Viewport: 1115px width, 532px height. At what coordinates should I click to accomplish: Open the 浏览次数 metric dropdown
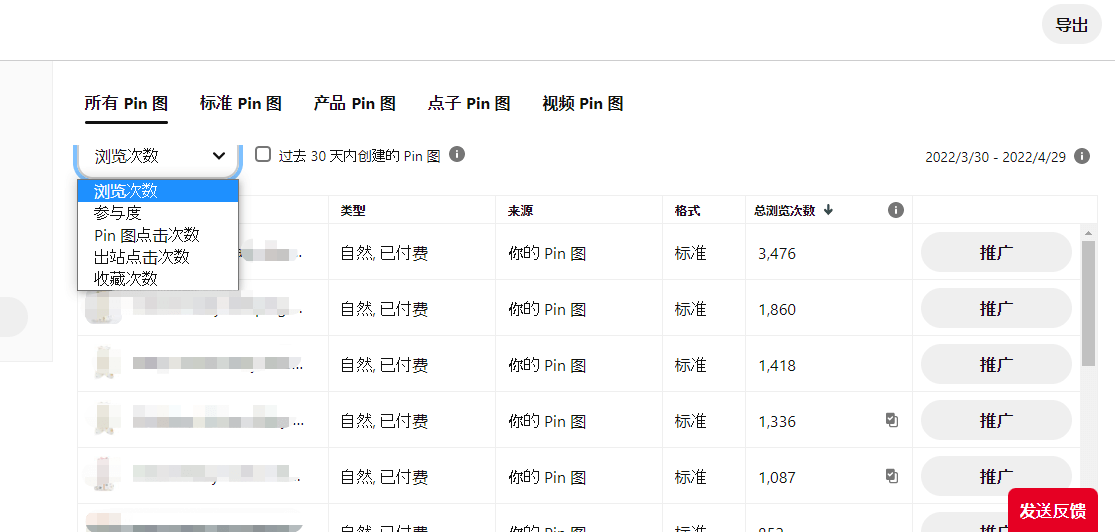(158, 156)
